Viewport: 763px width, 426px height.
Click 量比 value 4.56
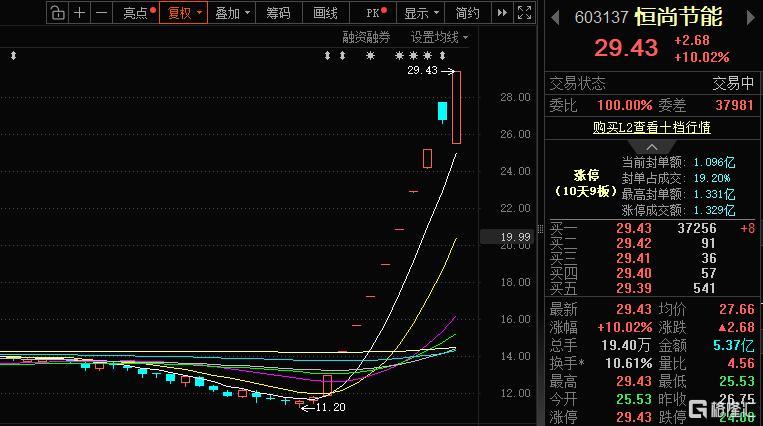click(741, 363)
